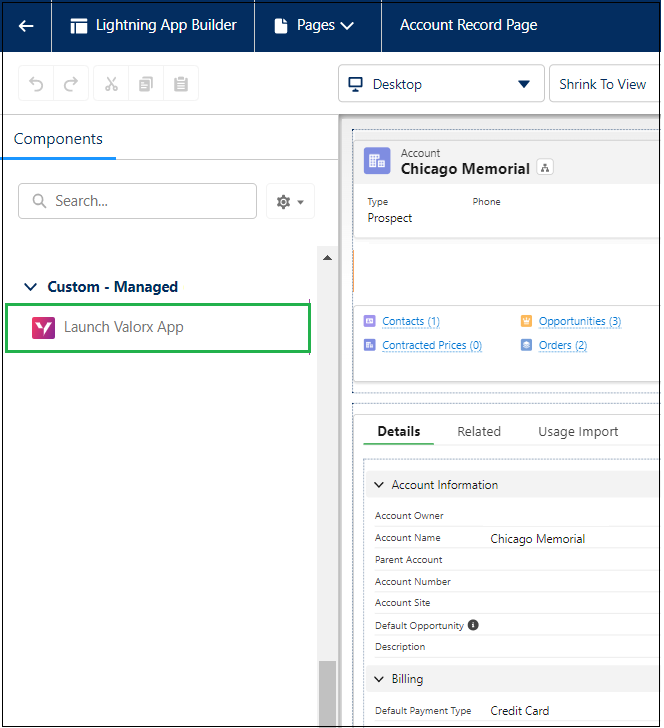This screenshot has width=664, height=728.
Task: Click the Parent Account field label
Action: [x=408, y=559]
